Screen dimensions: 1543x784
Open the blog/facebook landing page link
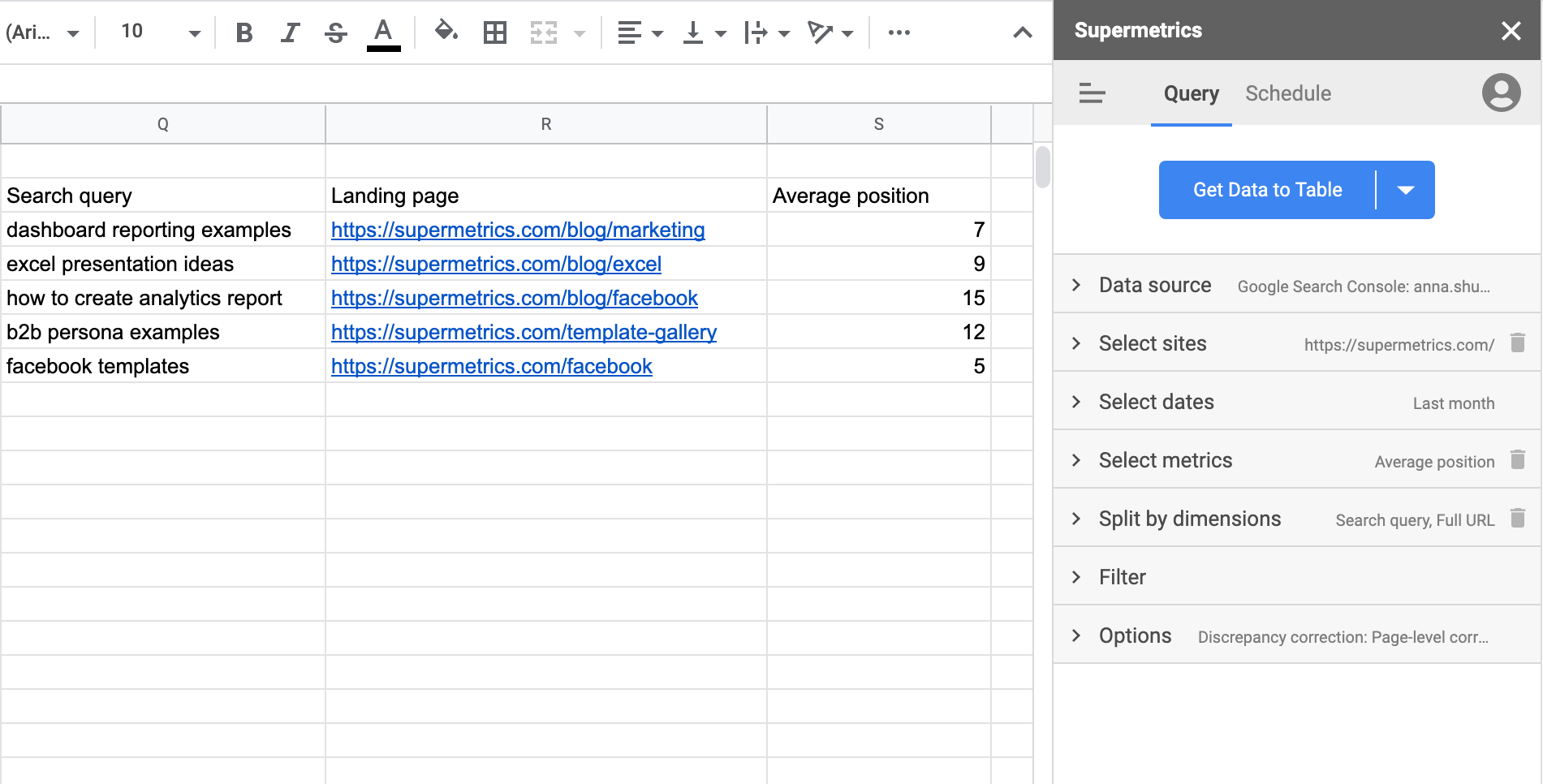515,298
